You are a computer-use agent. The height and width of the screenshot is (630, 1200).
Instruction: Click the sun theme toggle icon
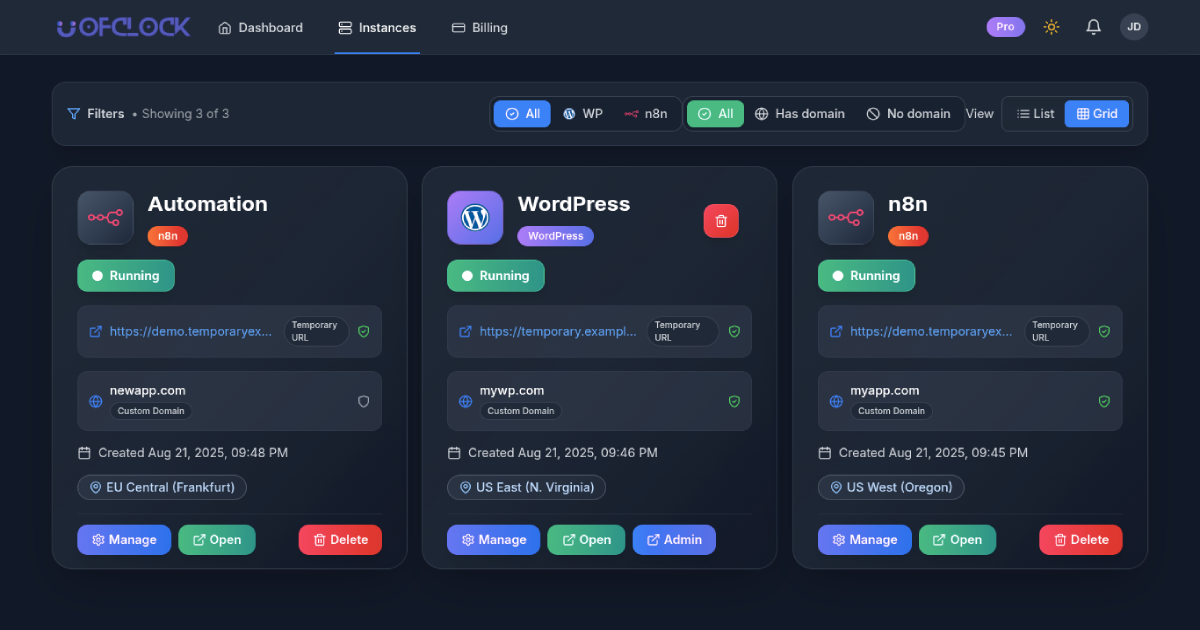(x=1051, y=27)
